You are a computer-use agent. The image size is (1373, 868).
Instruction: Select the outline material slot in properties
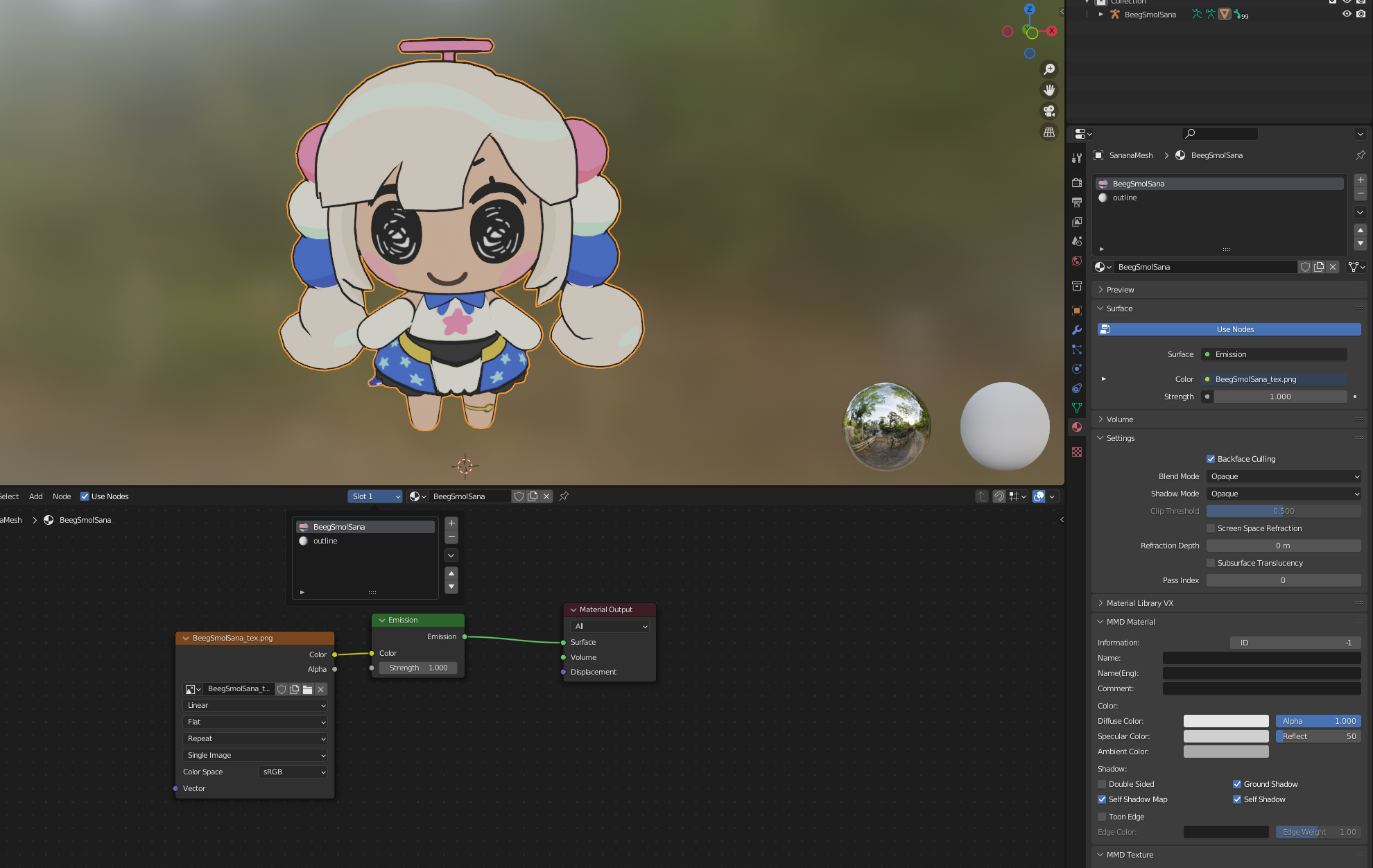coord(1219,198)
